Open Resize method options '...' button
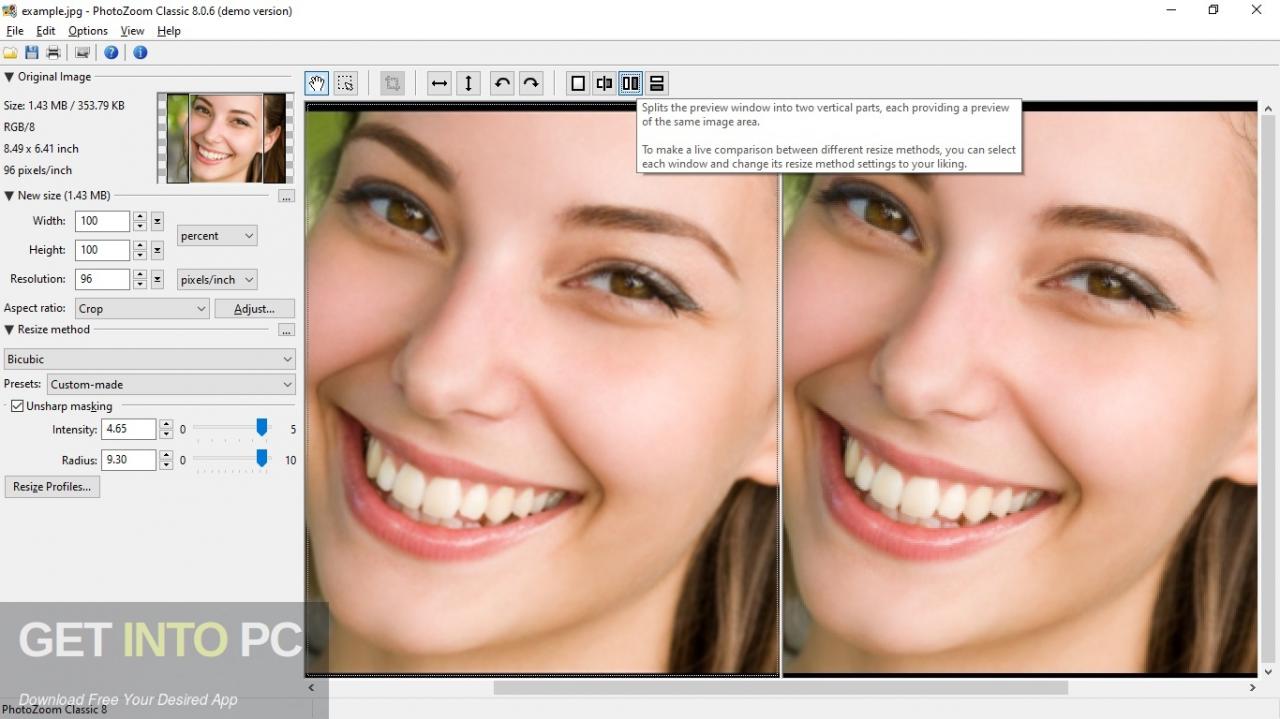The height and width of the screenshot is (719, 1280). coord(286,330)
